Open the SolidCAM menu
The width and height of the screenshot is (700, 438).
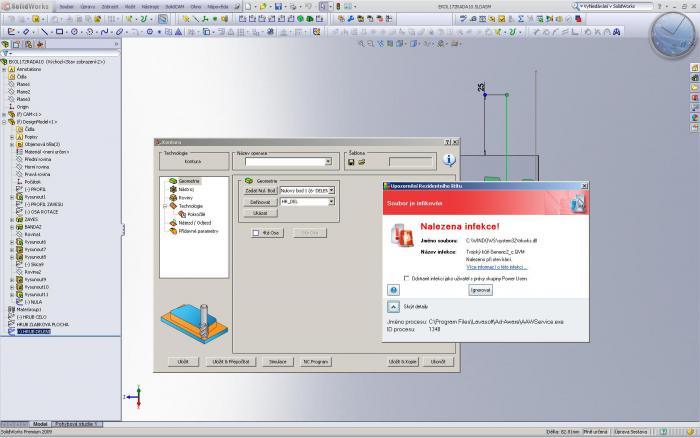[175, 6]
